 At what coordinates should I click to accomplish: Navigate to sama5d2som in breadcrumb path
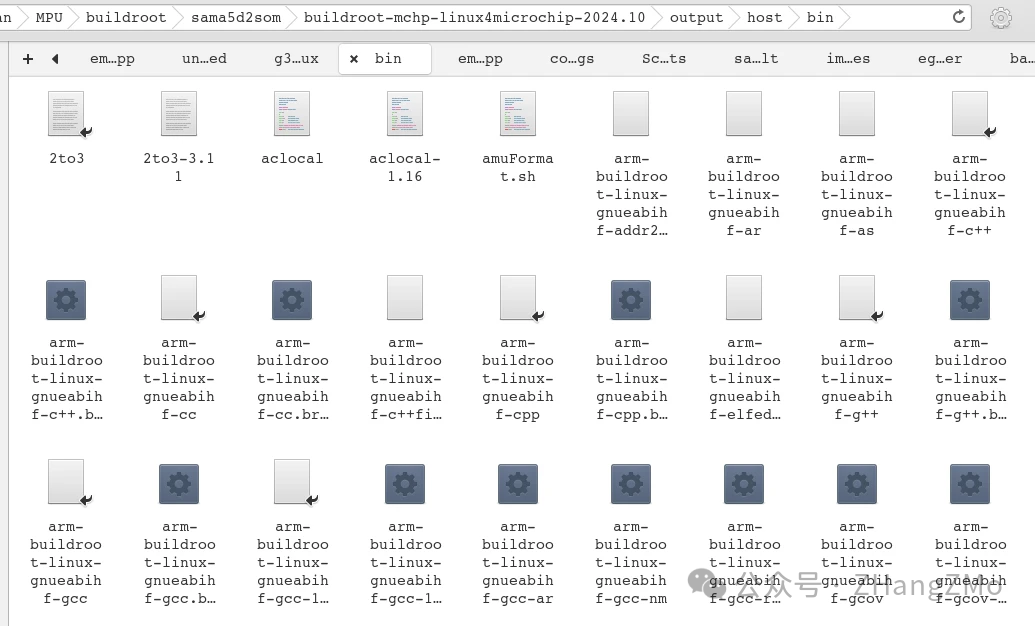pyautogui.click(x=236, y=18)
